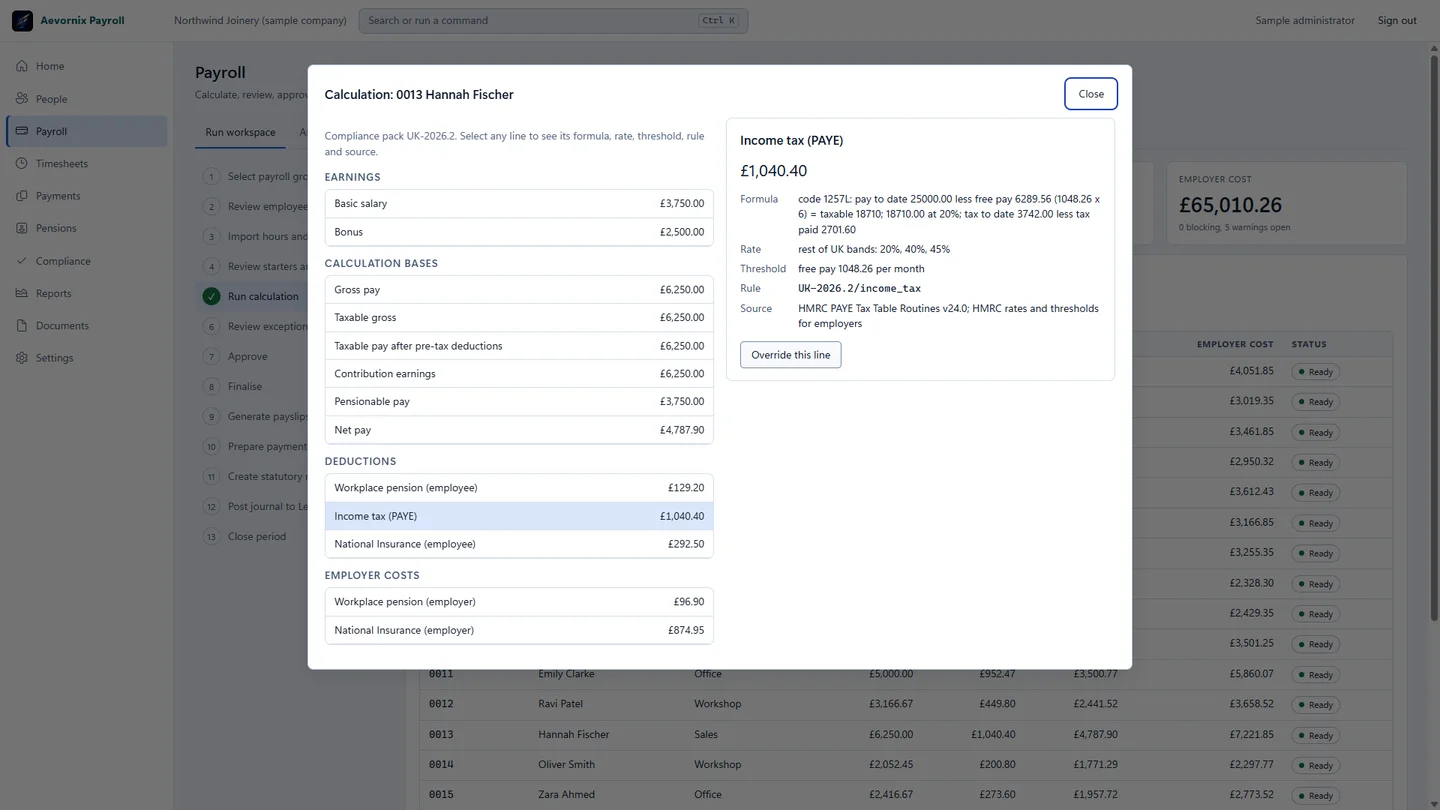
Task: Click the Oliver Smith table row name
Action: pos(566,764)
